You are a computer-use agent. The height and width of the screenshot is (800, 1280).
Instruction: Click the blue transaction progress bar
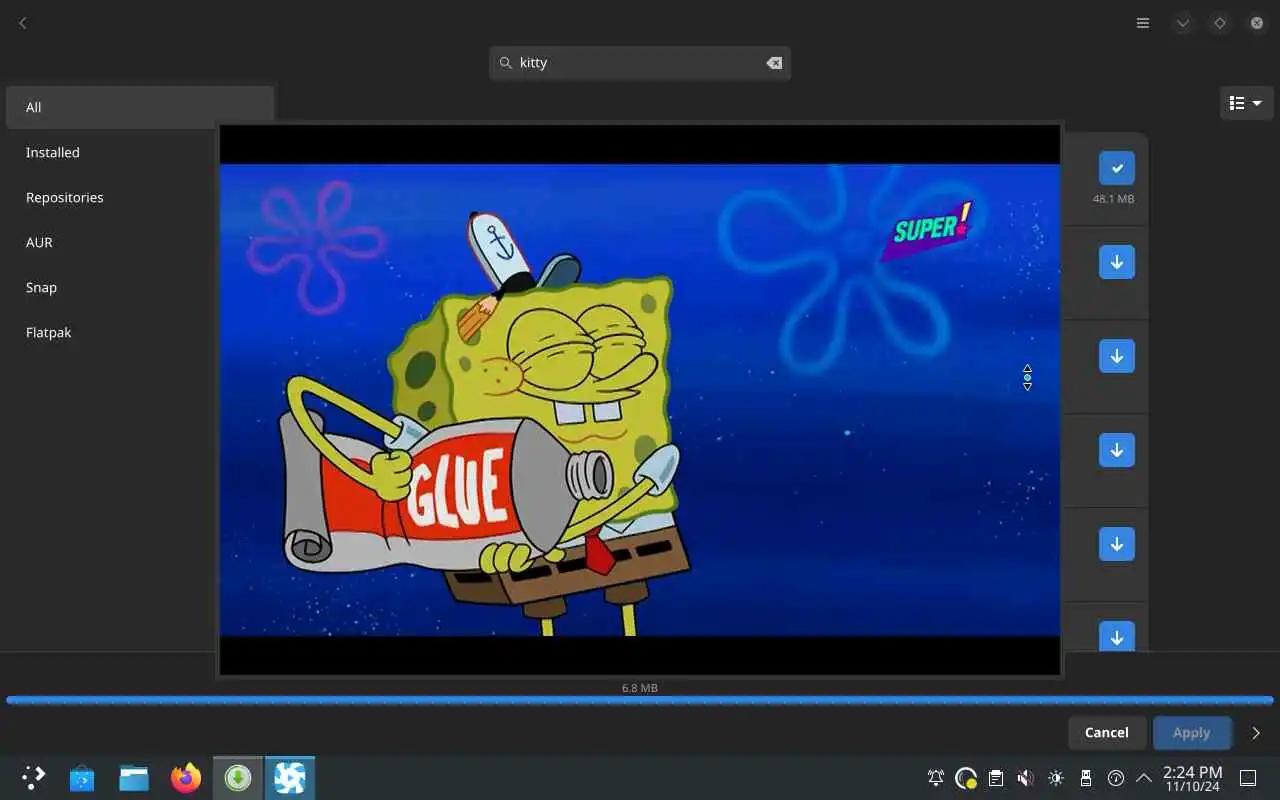click(x=640, y=700)
